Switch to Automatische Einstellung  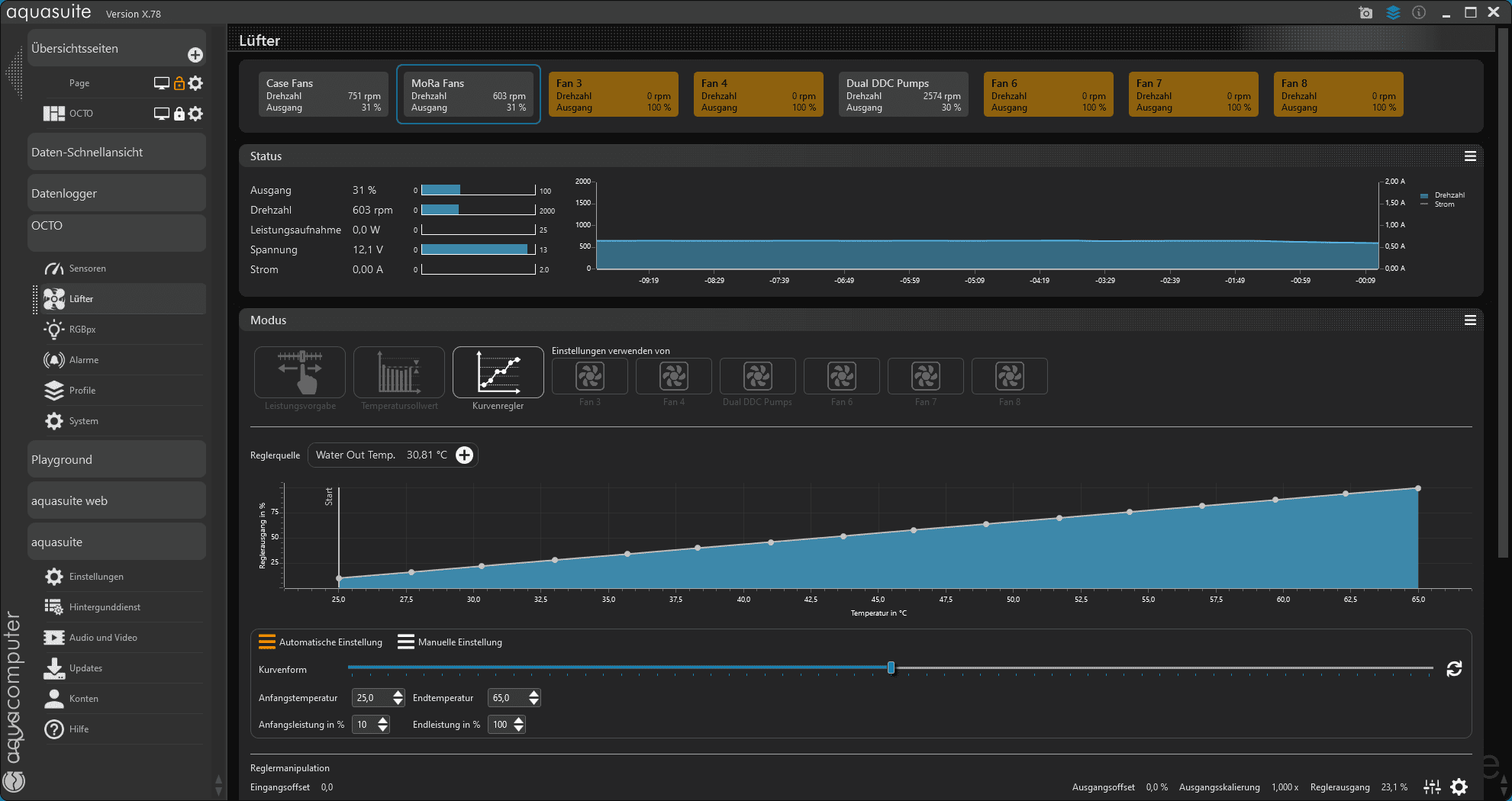pos(321,642)
